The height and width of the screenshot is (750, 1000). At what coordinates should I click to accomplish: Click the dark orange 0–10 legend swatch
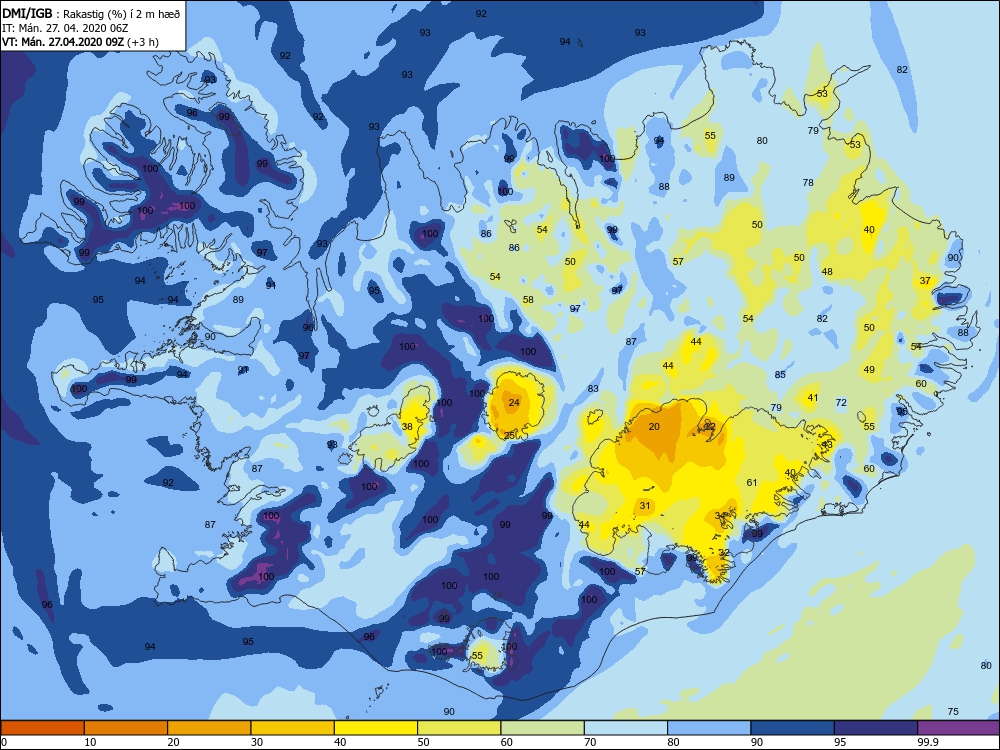tap(42, 728)
